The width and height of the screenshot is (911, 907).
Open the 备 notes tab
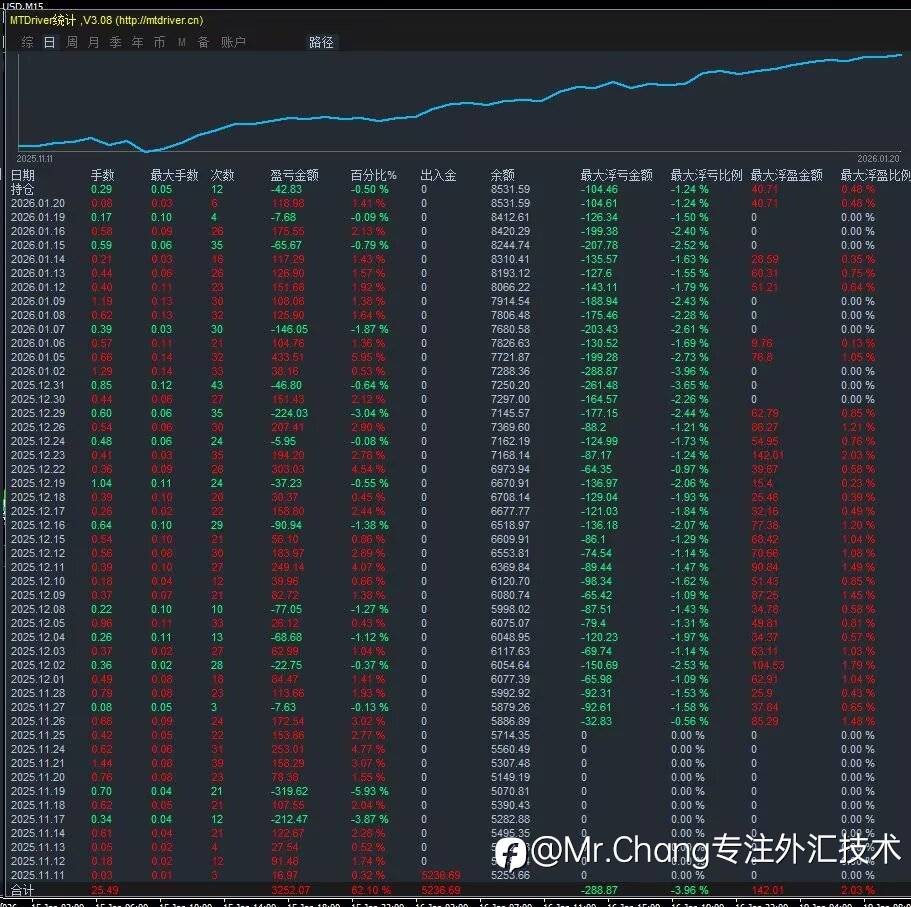pyautogui.click(x=203, y=42)
